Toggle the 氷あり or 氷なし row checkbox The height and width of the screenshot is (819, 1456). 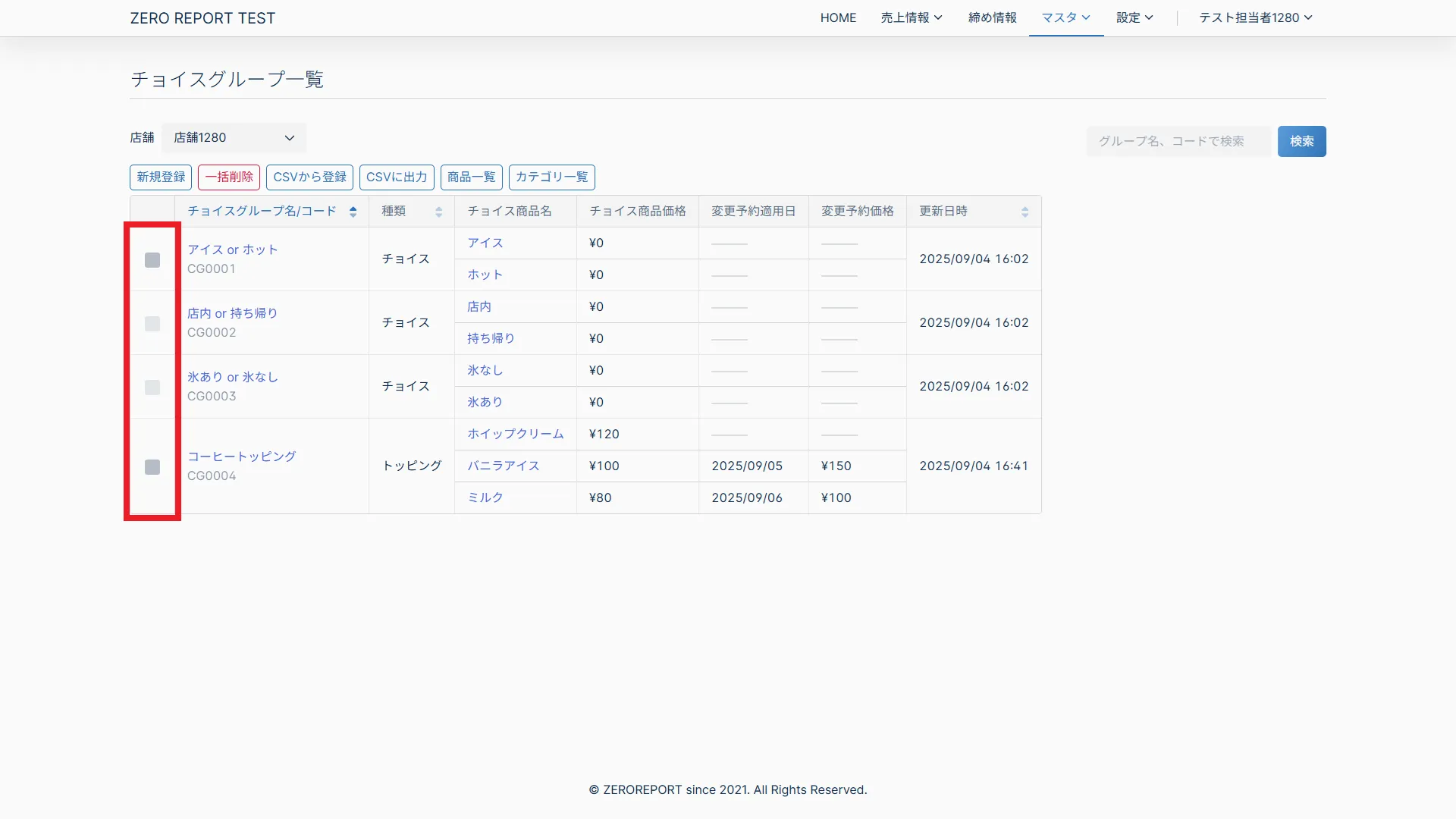(x=152, y=388)
